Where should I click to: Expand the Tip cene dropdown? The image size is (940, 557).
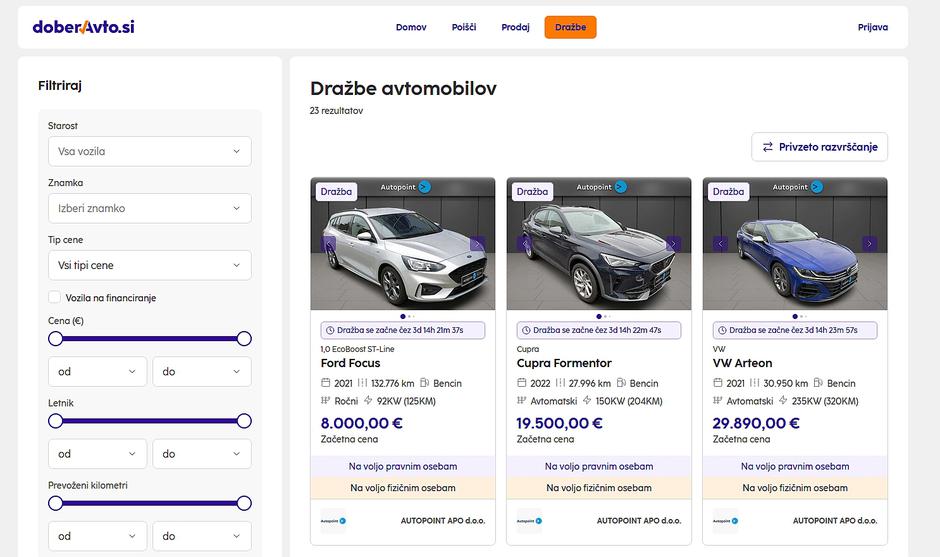[150, 265]
